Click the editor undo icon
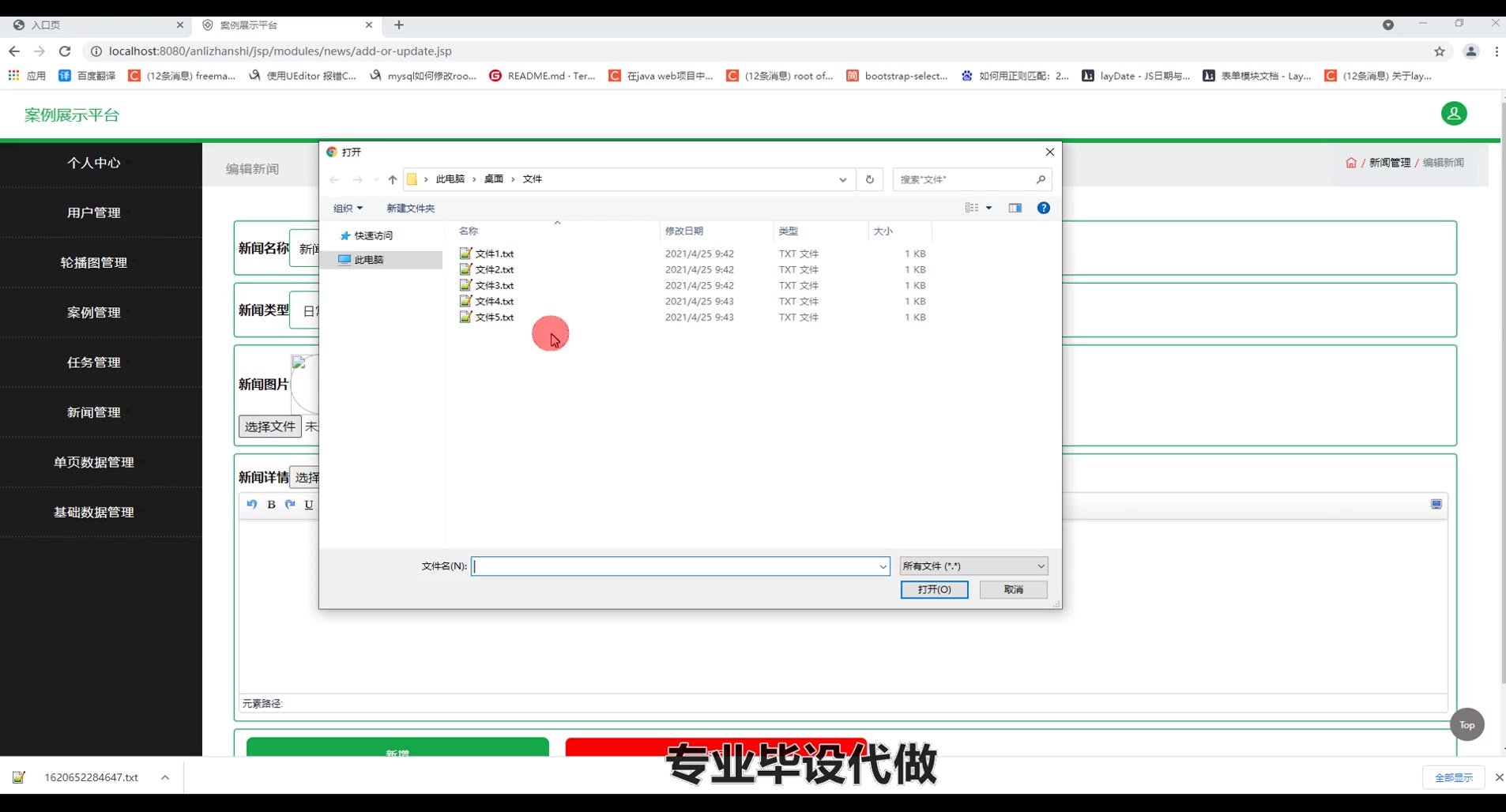This screenshot has height=812, width=1506. click(252, 505)
